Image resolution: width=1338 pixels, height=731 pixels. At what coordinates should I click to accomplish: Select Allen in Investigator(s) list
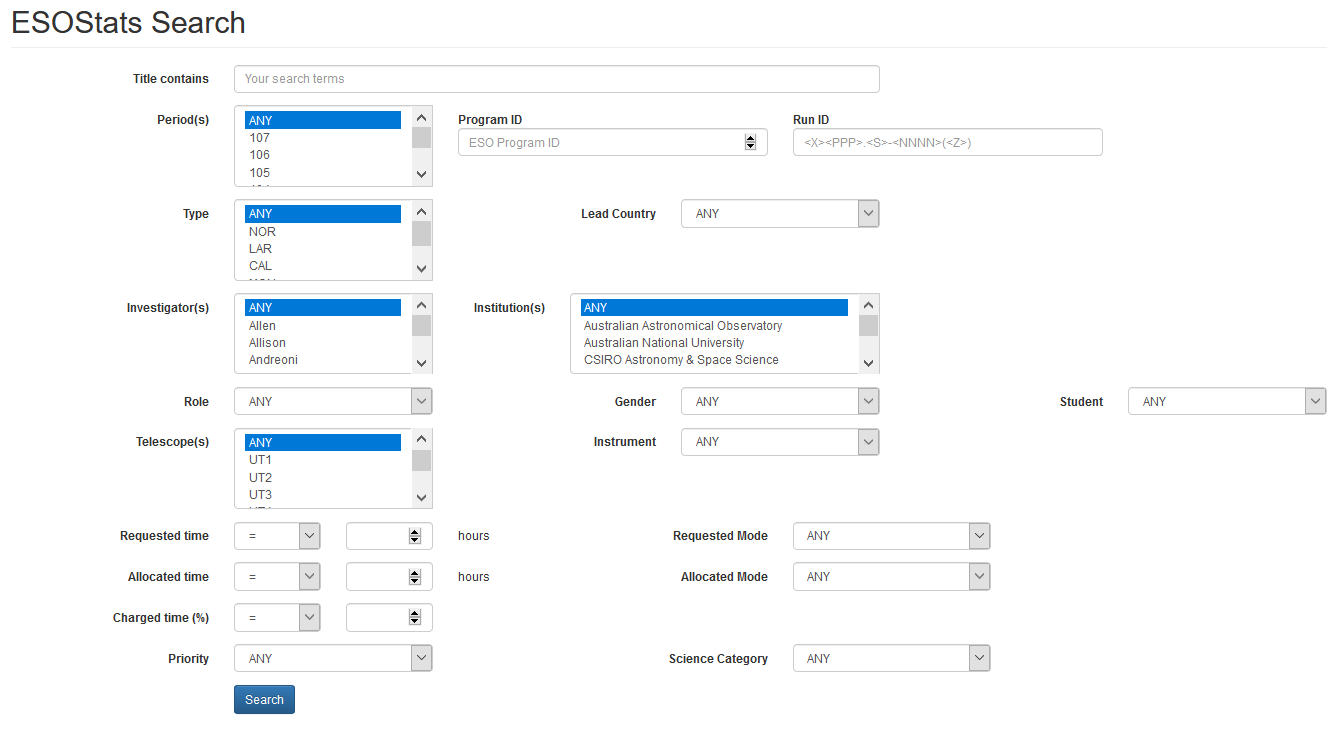click(x=323, y=325)
